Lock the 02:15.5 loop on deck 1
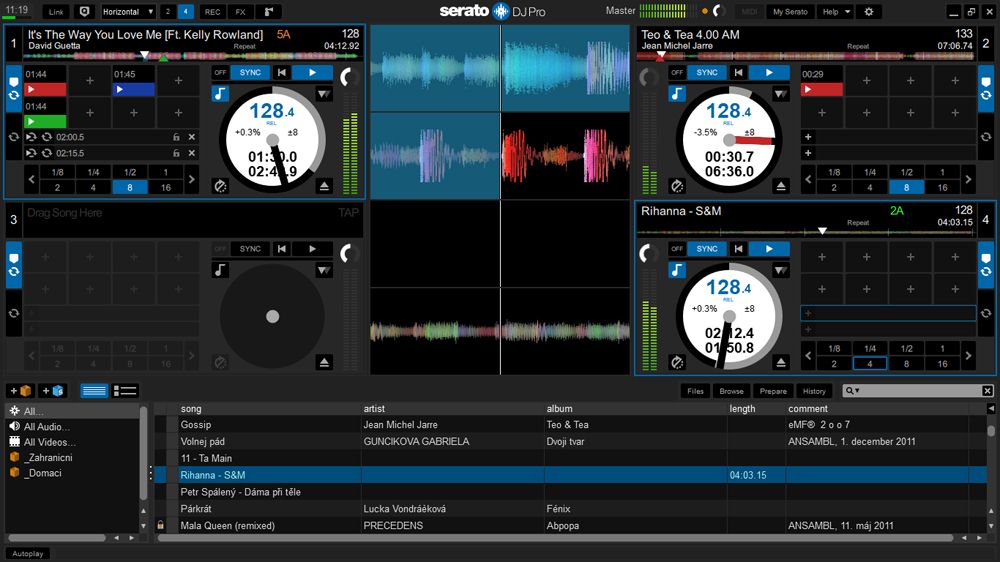1000x562 pixels. 177,153
